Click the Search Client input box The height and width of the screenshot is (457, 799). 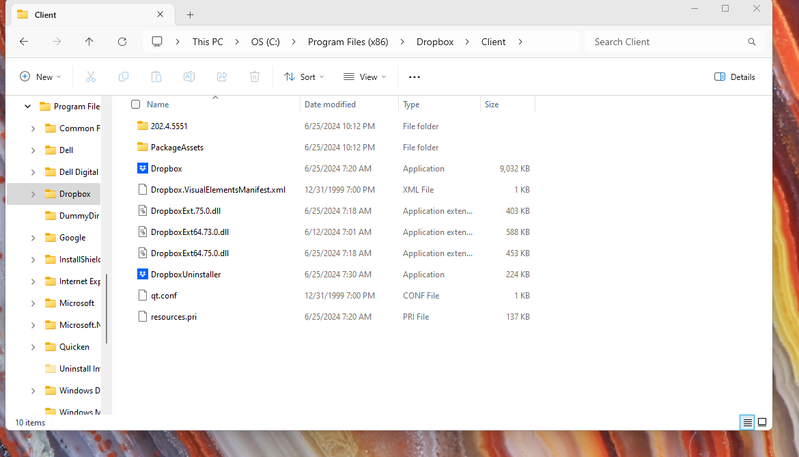pos(665,42)
